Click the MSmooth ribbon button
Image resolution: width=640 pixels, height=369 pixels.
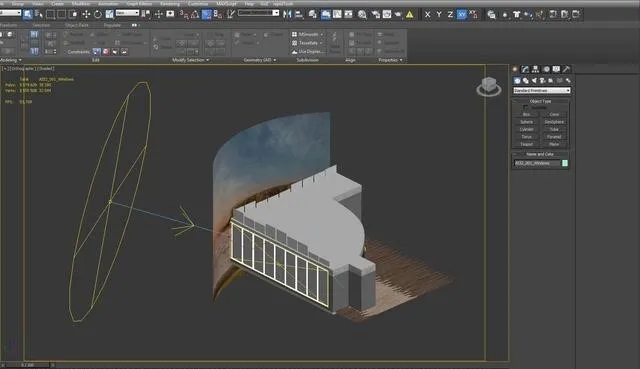click(x=307, y=34)
